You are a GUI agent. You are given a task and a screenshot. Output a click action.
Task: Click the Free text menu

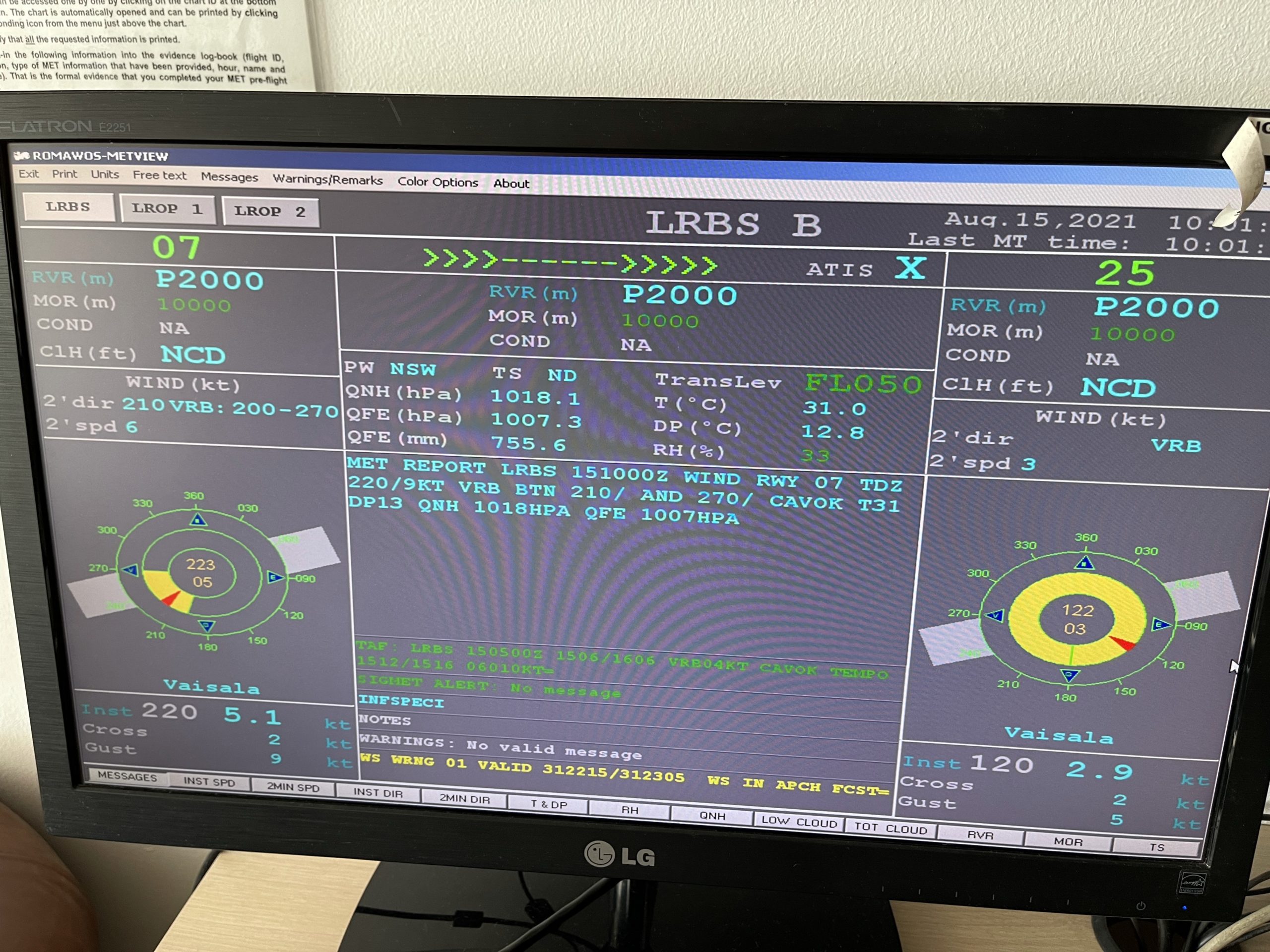coord(159,176)
